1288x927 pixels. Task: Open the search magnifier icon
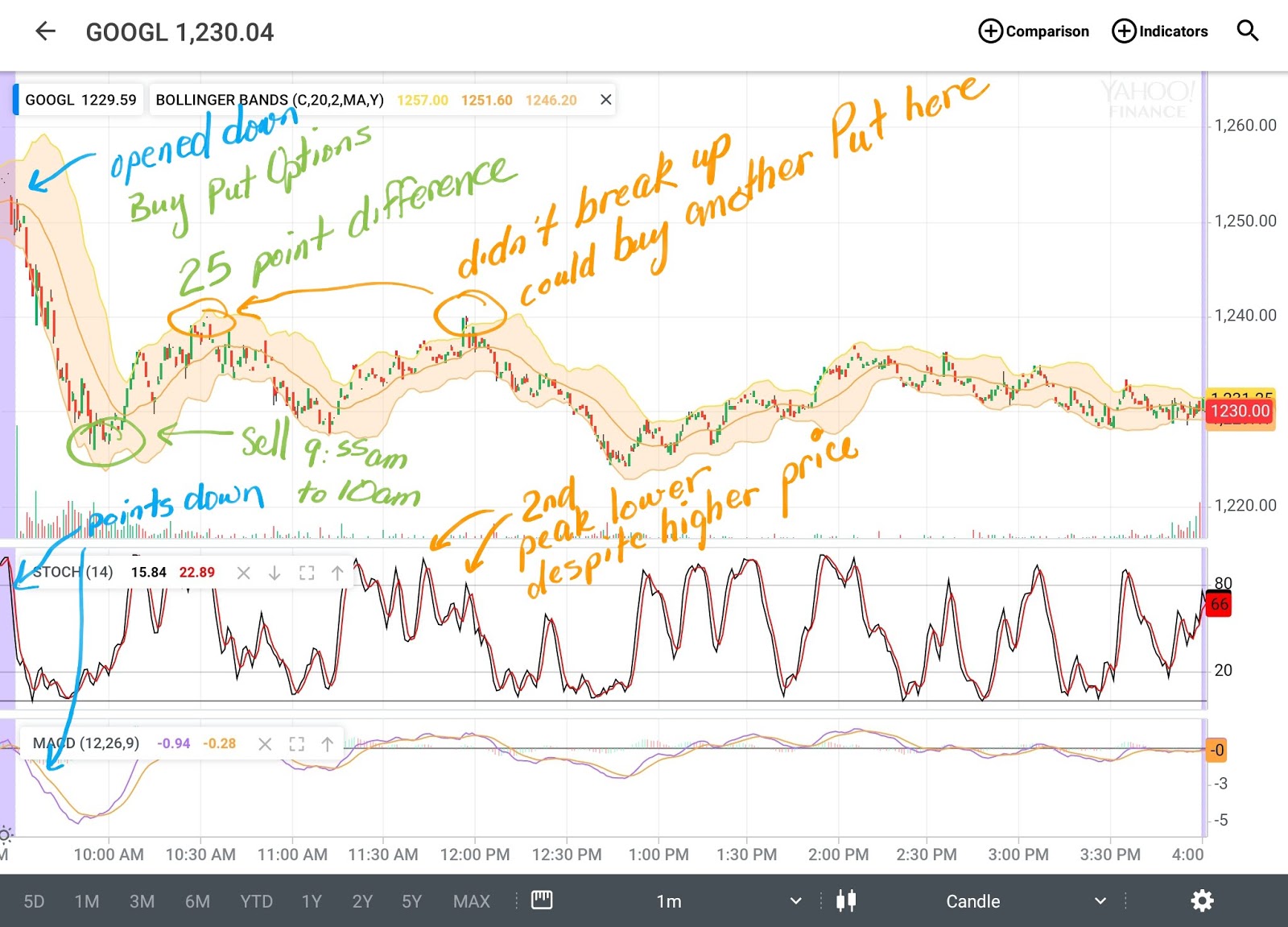tap(1247, 31)
